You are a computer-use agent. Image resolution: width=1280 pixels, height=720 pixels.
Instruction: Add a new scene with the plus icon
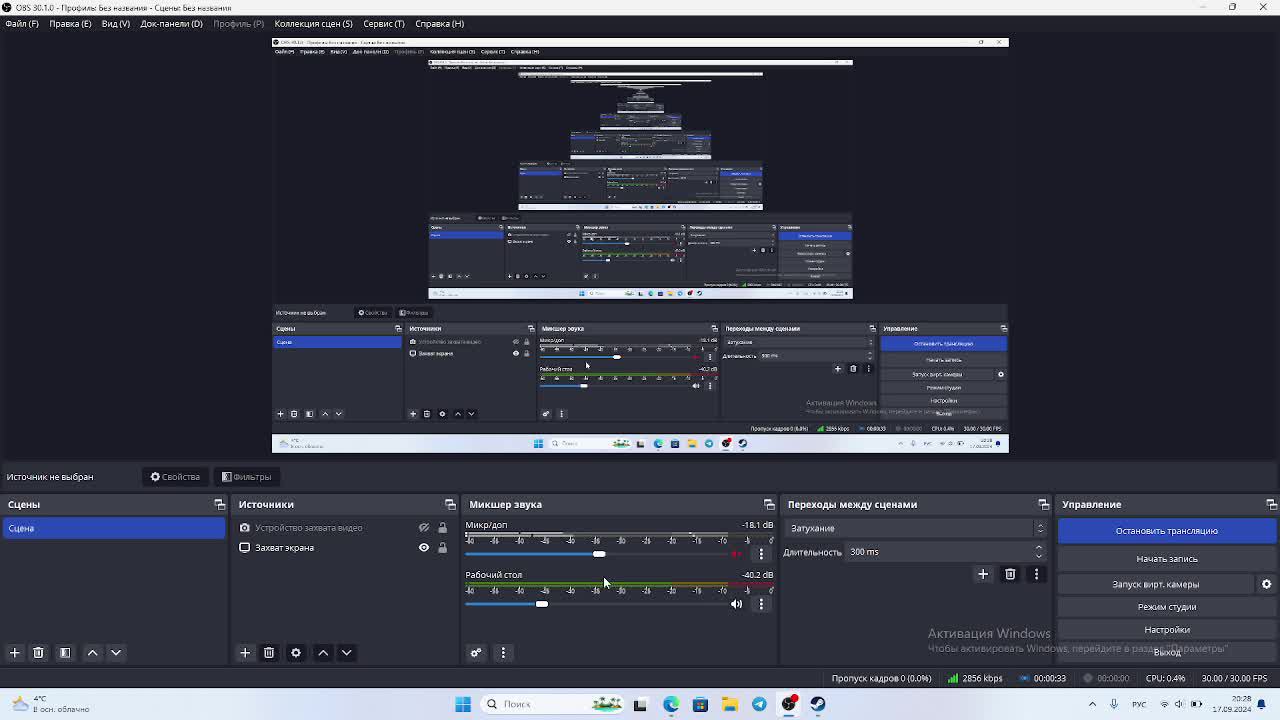tap(15, 653)
